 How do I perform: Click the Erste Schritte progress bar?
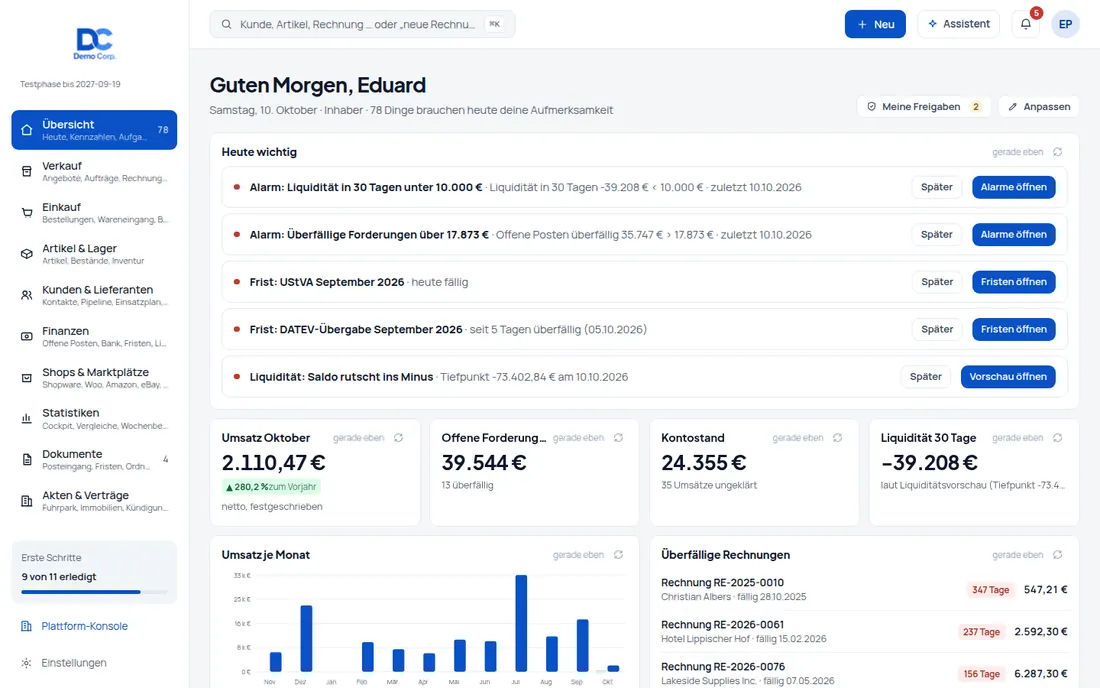click(94, 592)
